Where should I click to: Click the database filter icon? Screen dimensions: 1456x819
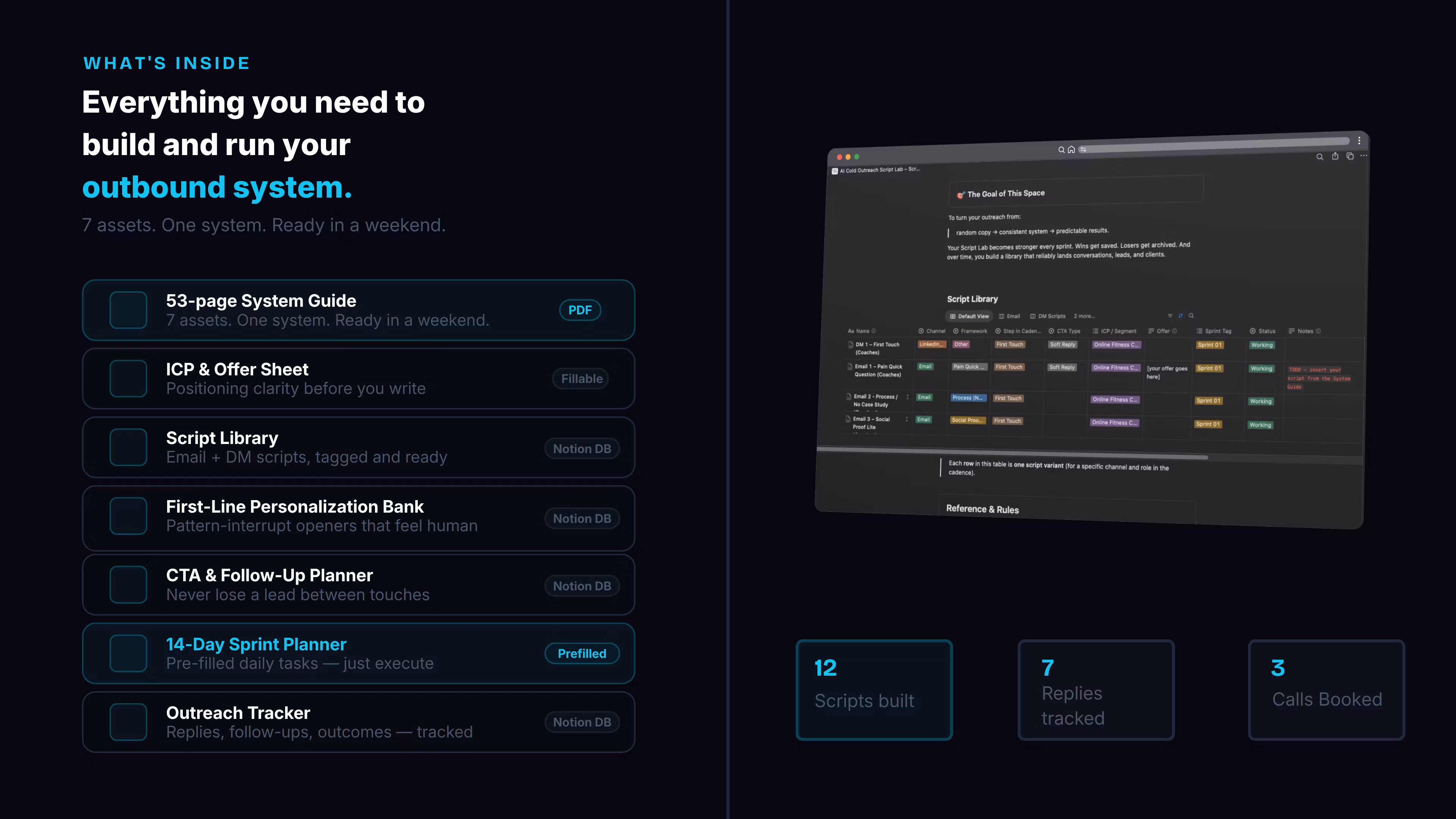point(1170,315)
